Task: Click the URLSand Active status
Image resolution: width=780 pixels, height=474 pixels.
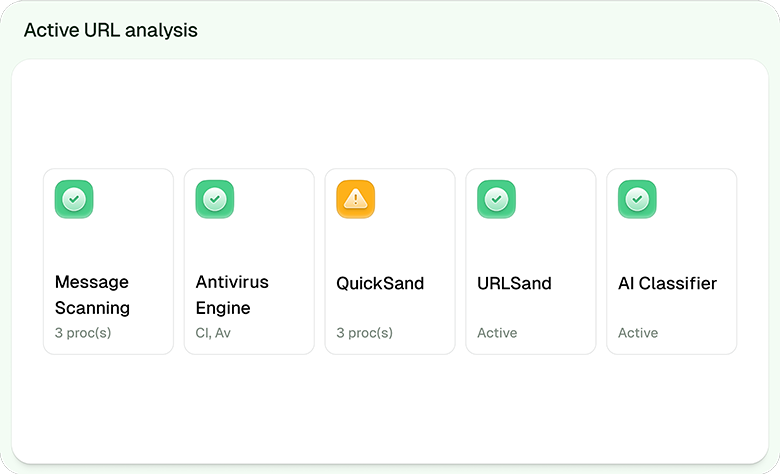Action: (x=497, y=333)
